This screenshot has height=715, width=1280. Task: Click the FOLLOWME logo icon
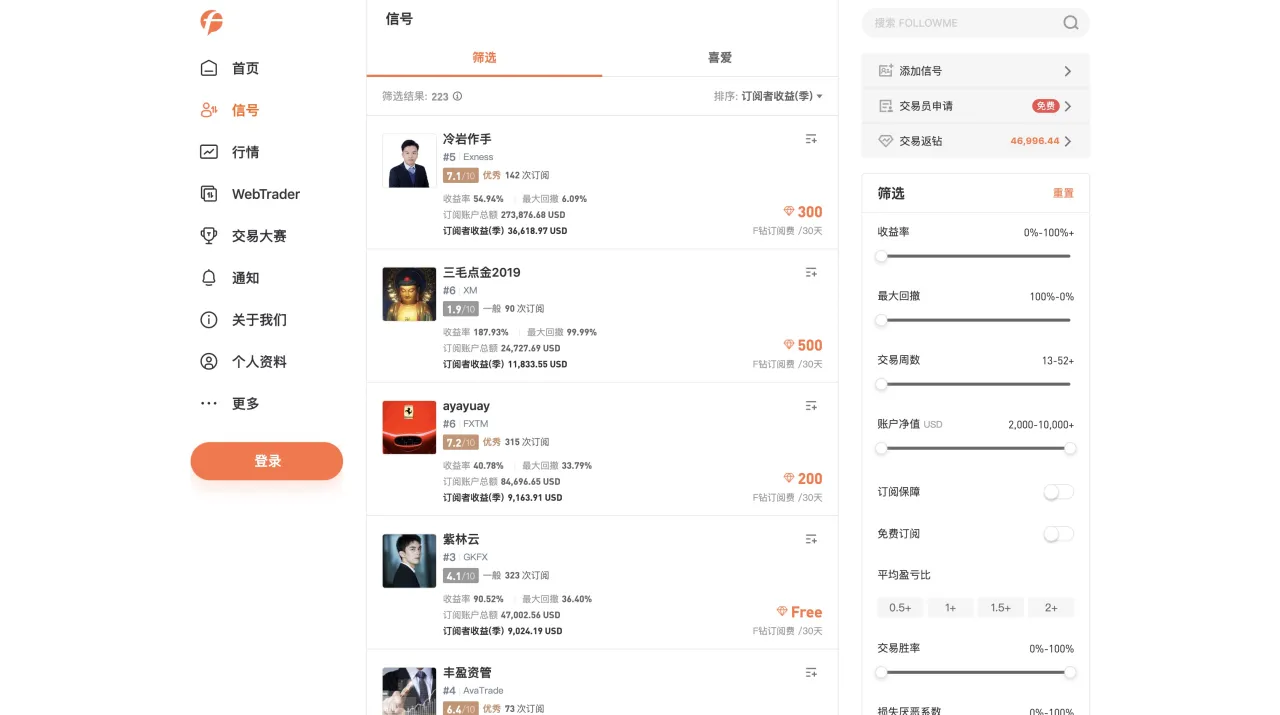(x=211, y=21)
